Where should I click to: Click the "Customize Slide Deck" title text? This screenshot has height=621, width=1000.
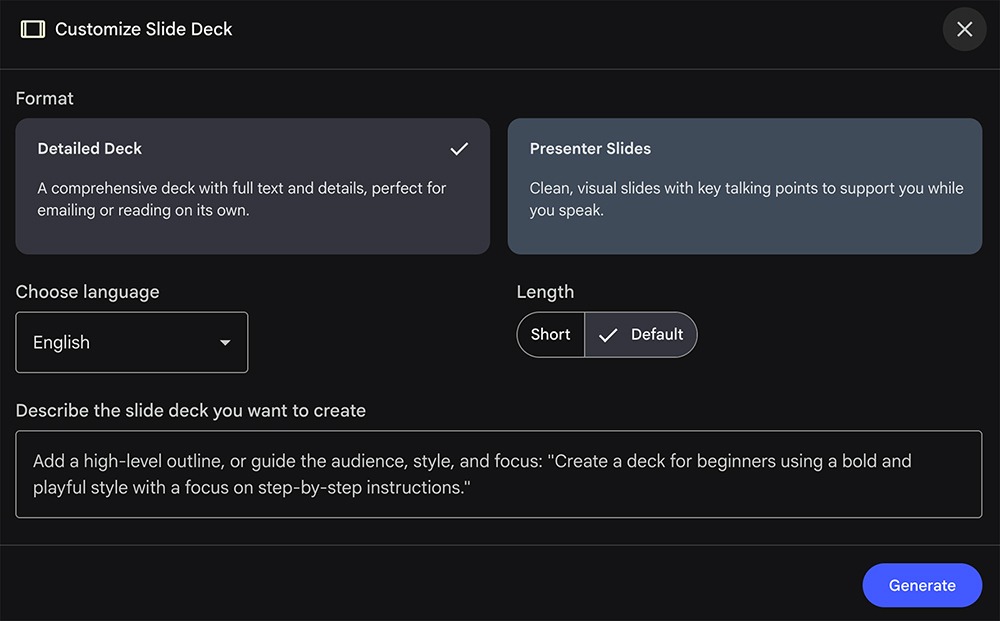(143, 29)
